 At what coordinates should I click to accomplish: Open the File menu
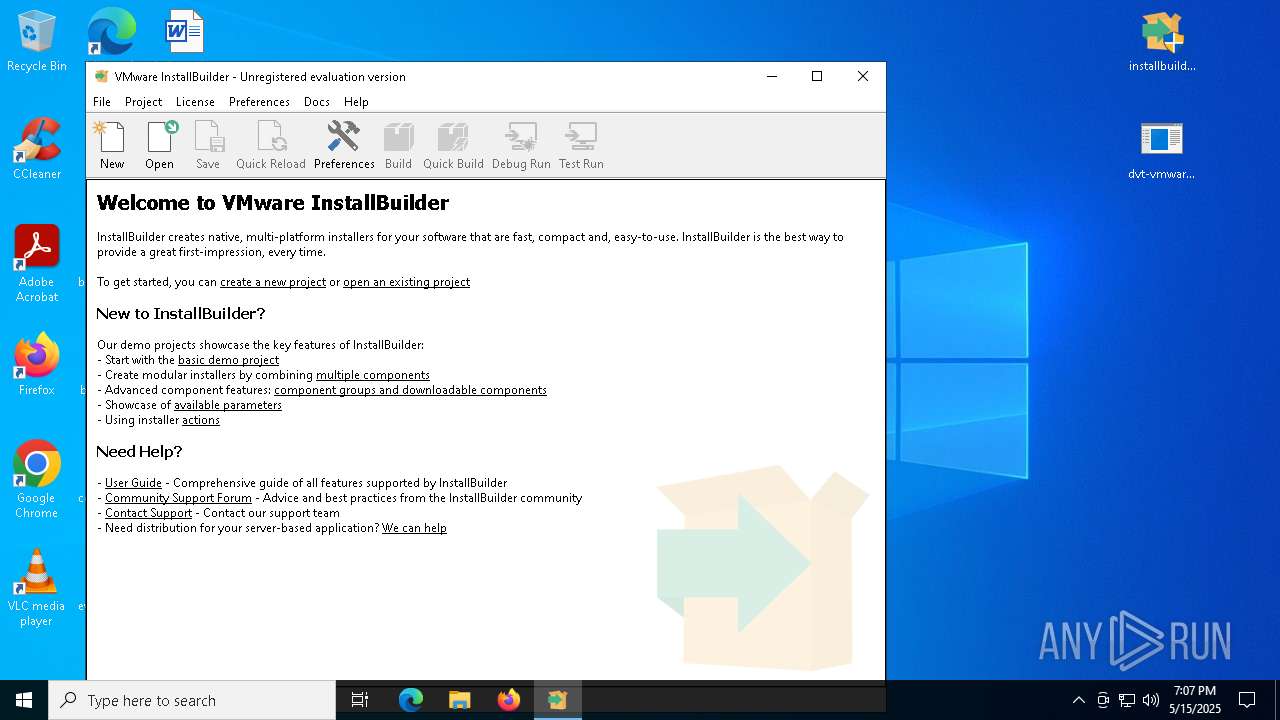click(102, 102)
